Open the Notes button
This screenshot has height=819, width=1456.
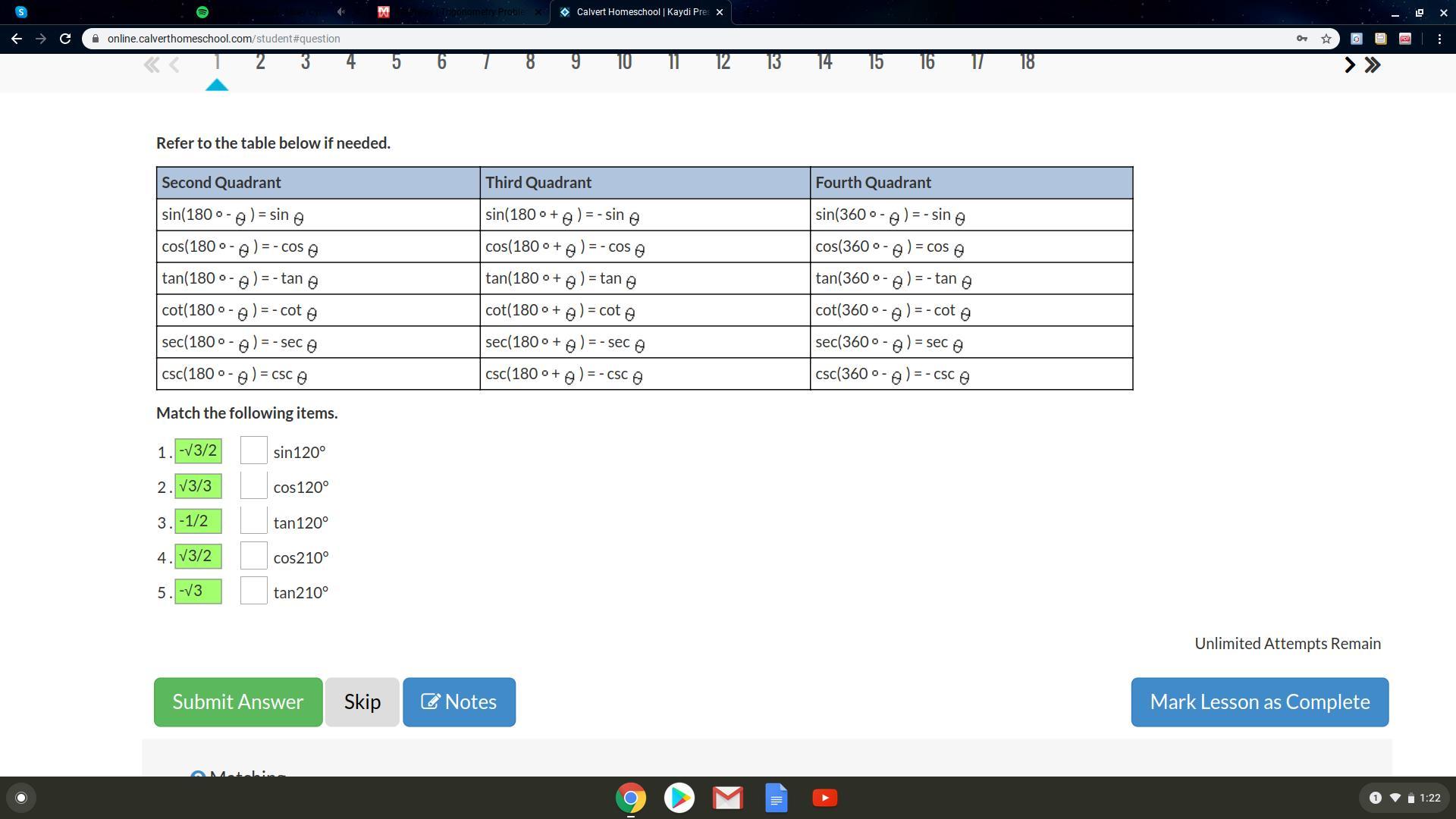[459, 702]
